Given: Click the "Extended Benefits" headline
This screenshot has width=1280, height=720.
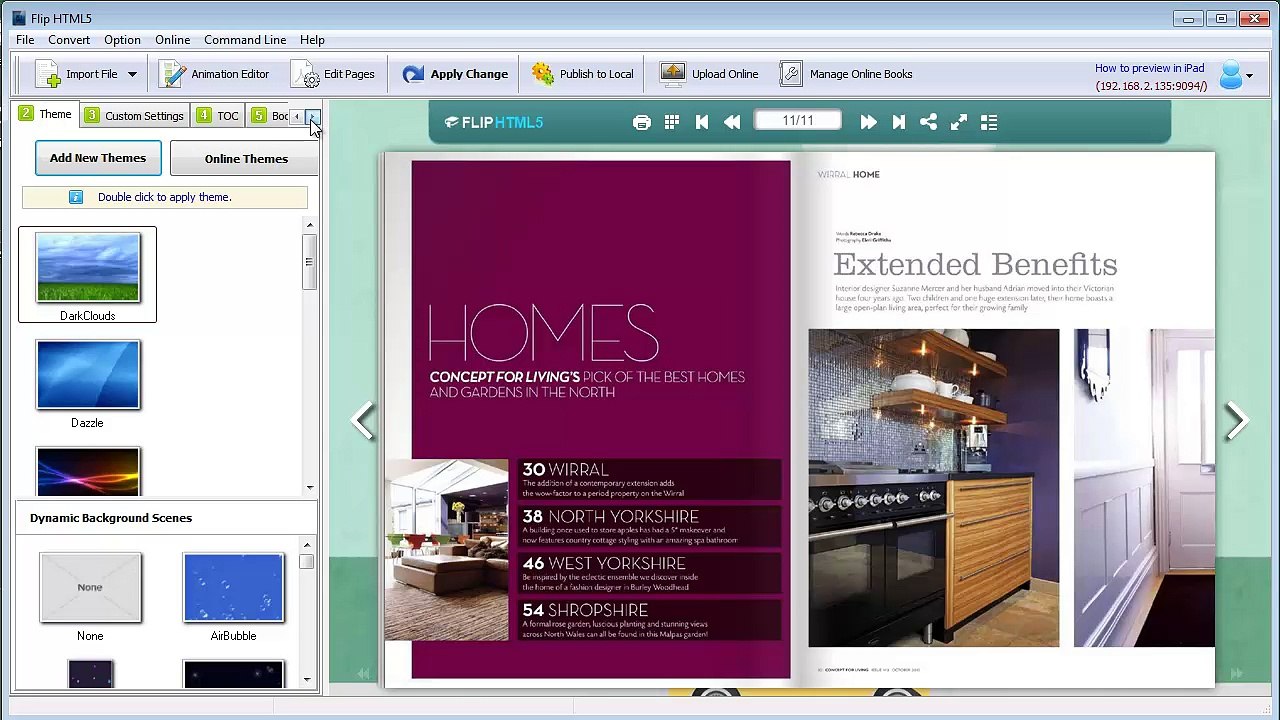Looking at the screenshot, I should coord(975,264).
